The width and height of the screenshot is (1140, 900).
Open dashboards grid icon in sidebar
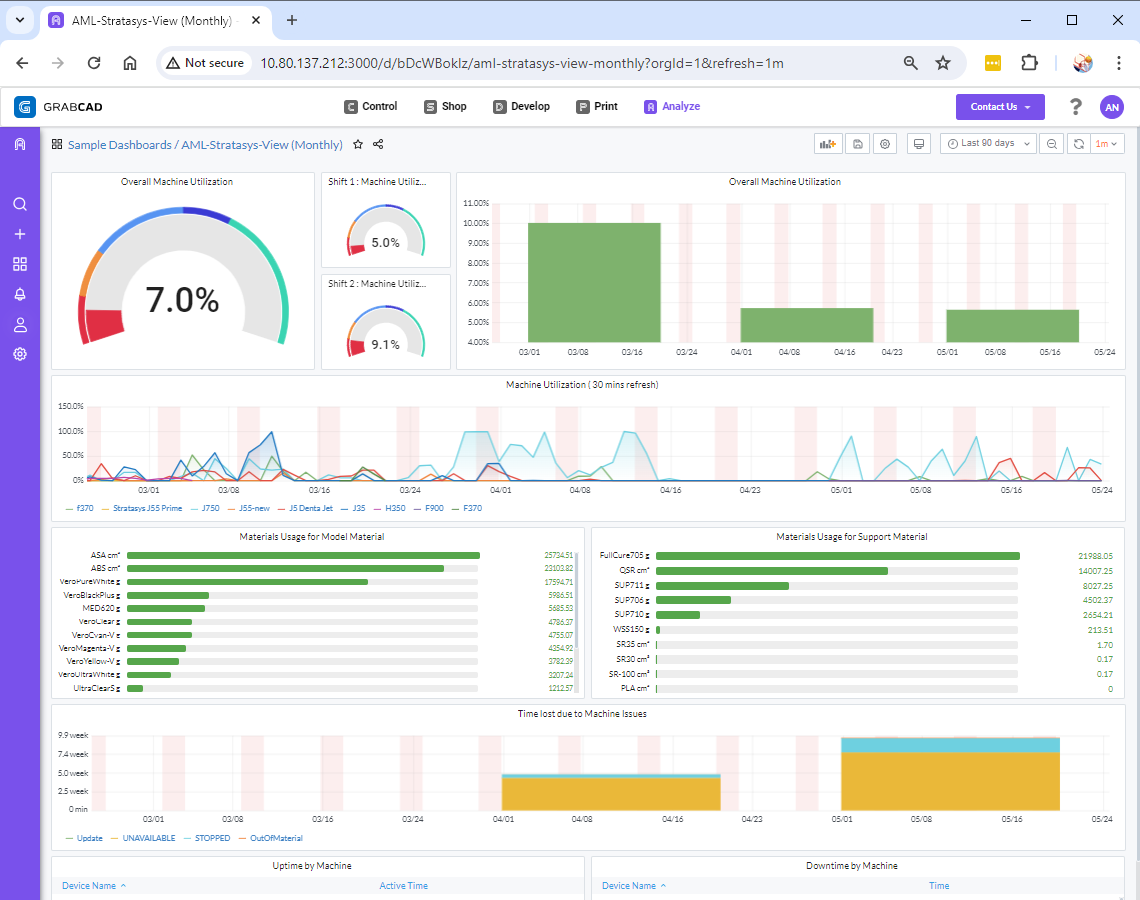(20, 264)
